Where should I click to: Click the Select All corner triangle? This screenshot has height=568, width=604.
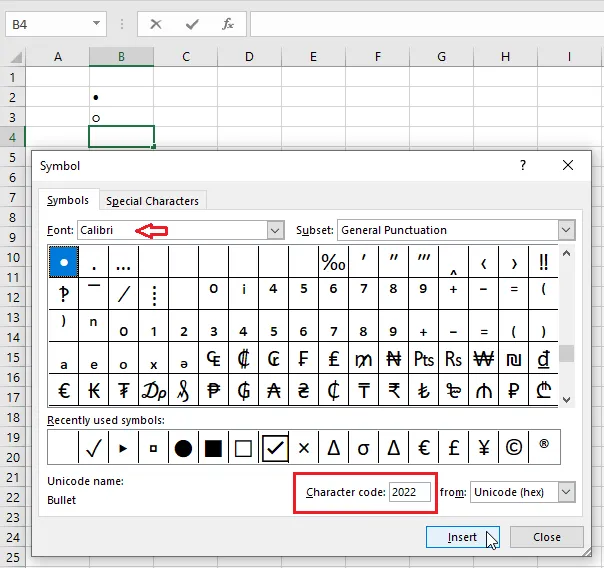(15, 58)
